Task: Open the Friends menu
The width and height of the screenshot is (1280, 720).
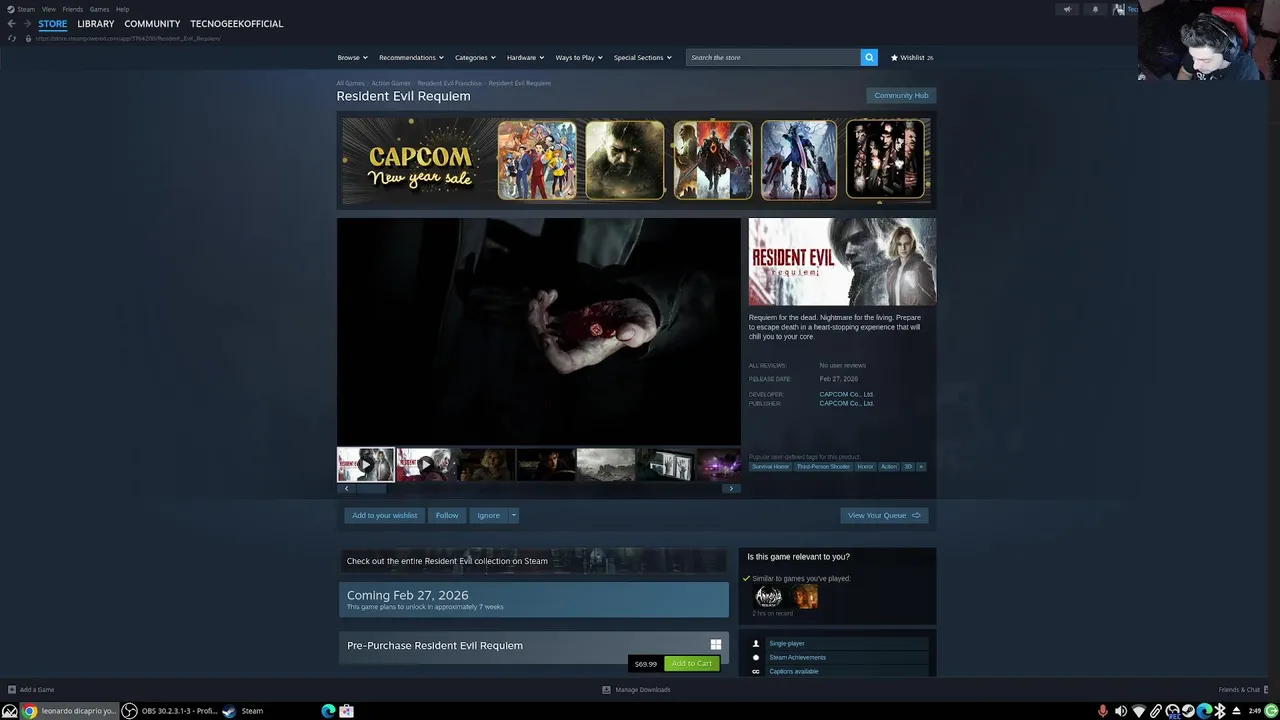Action: (x=73, y=9)
